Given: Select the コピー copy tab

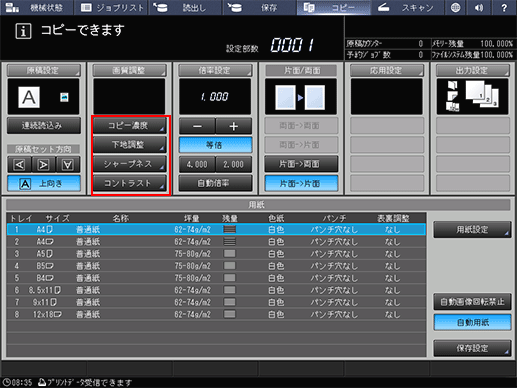Looking at the screenshot, I should [x=333, y=7].
